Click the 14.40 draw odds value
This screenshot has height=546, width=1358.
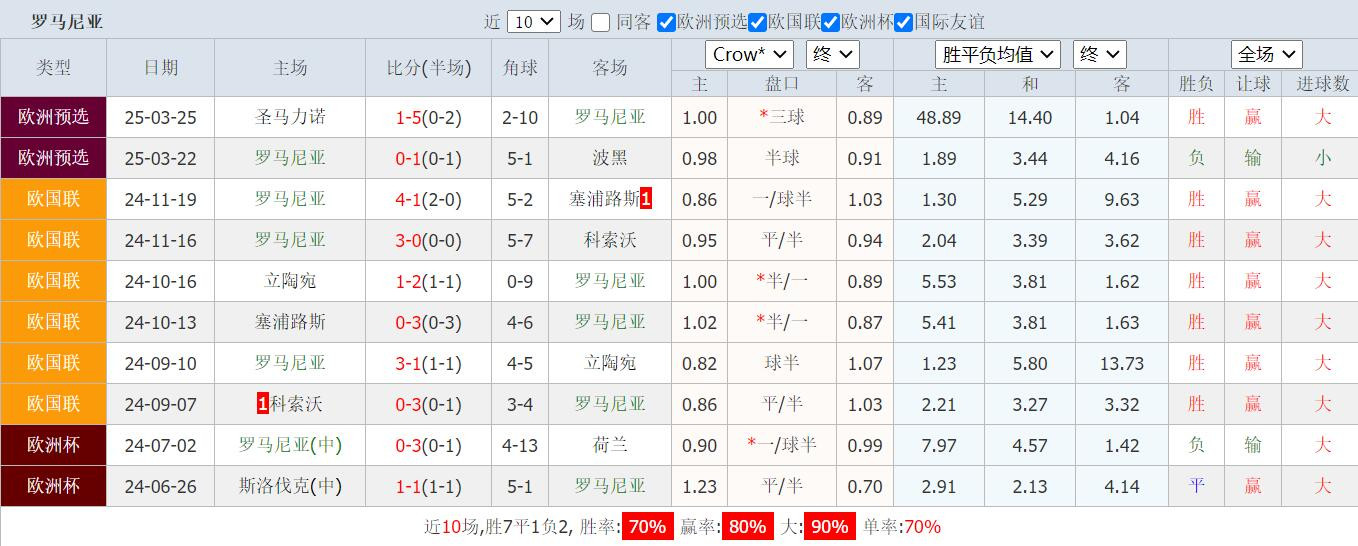pyautogui.click(x=1030, y=117)
